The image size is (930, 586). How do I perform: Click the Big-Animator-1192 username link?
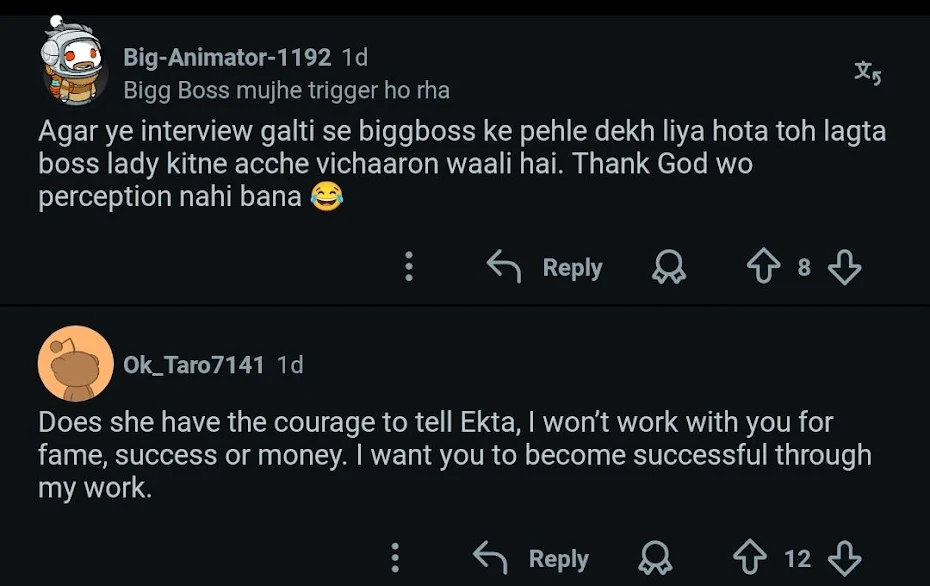pyautogui.click(x=227, y=58)
